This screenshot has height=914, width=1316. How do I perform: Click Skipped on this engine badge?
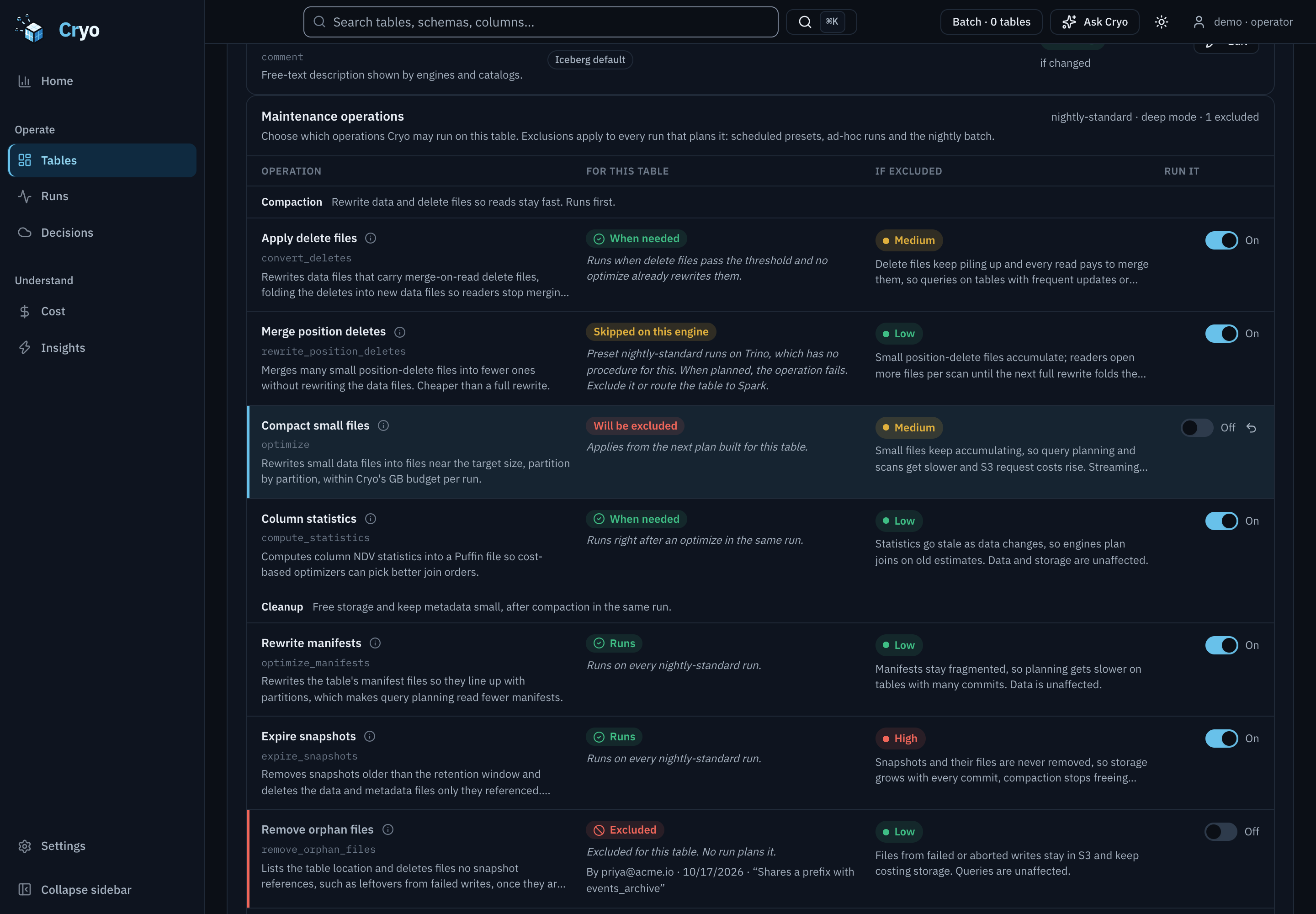[651, 332]
